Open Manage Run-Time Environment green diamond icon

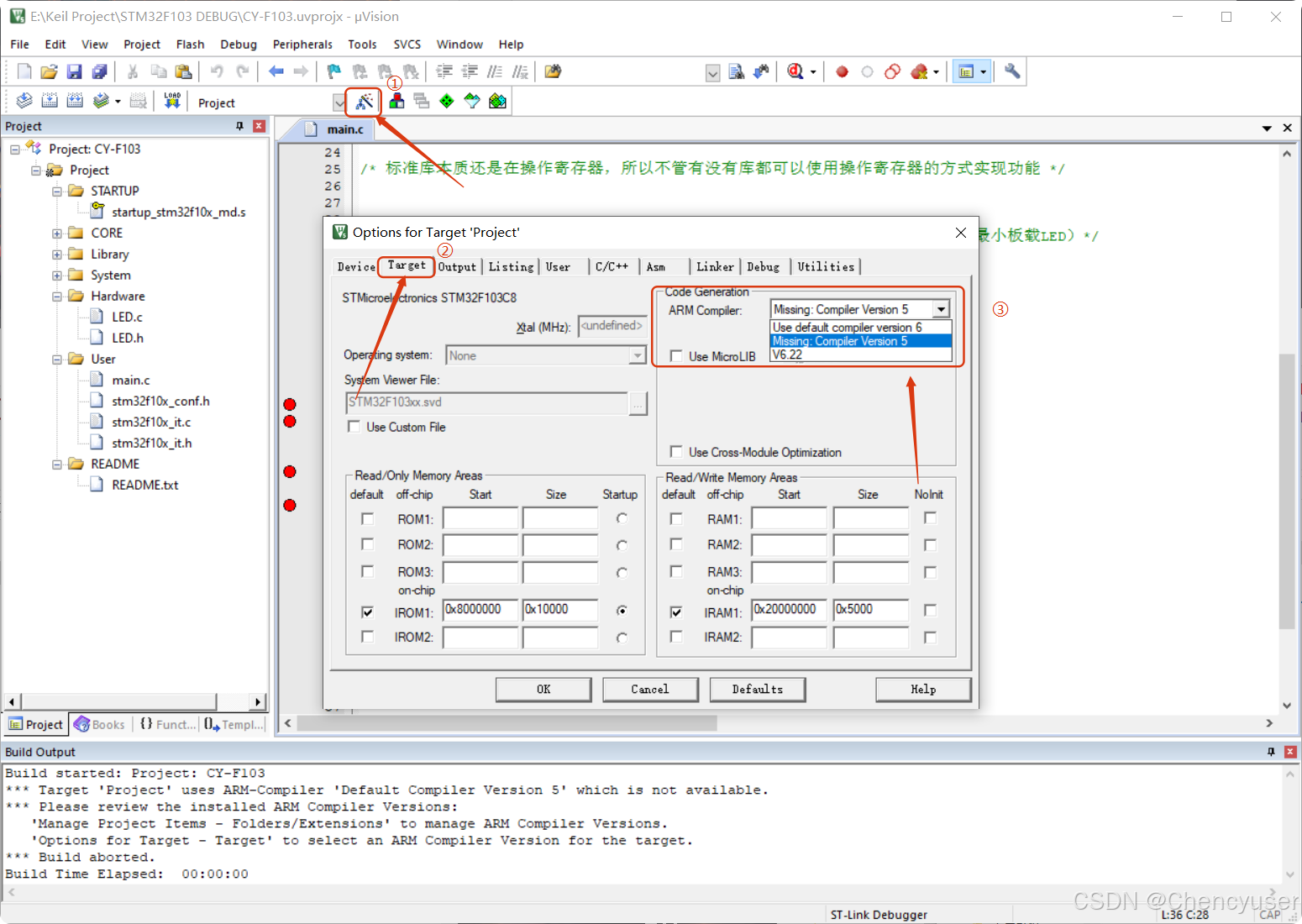447,101
